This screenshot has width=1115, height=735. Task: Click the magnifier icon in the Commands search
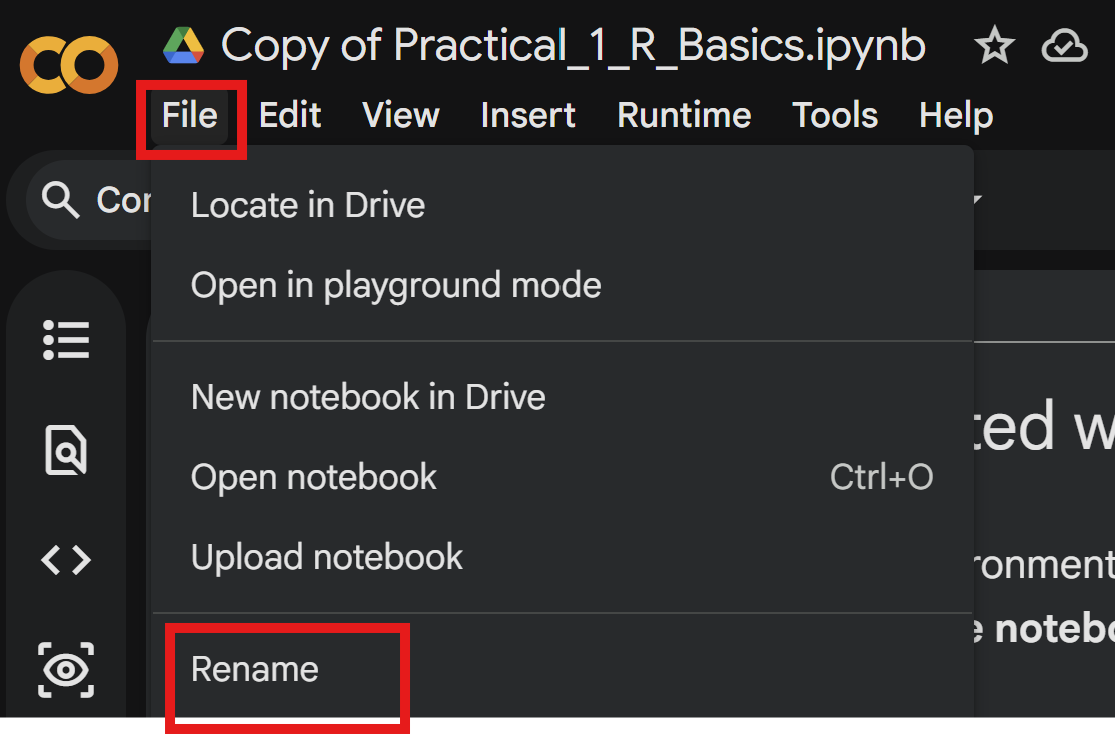(61, 201)
